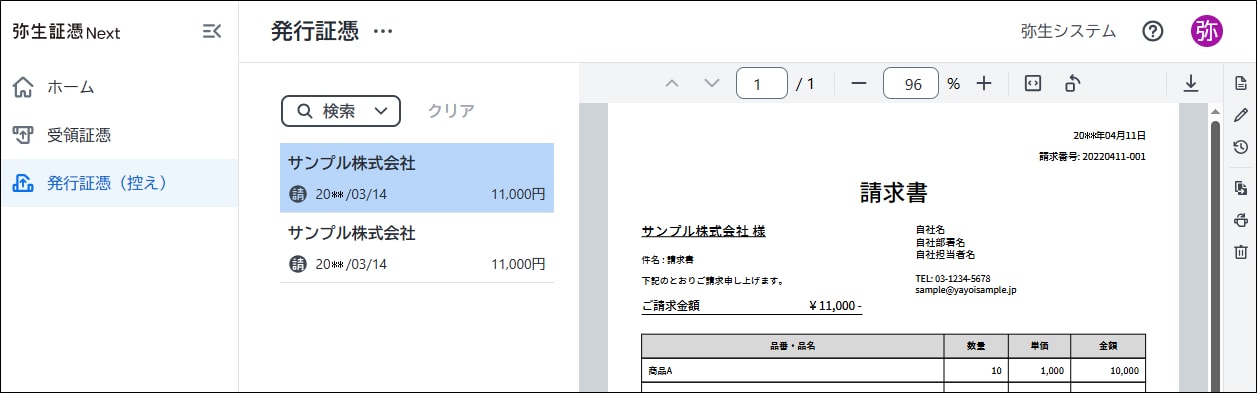Click the page number field

[x=762, y=84]
